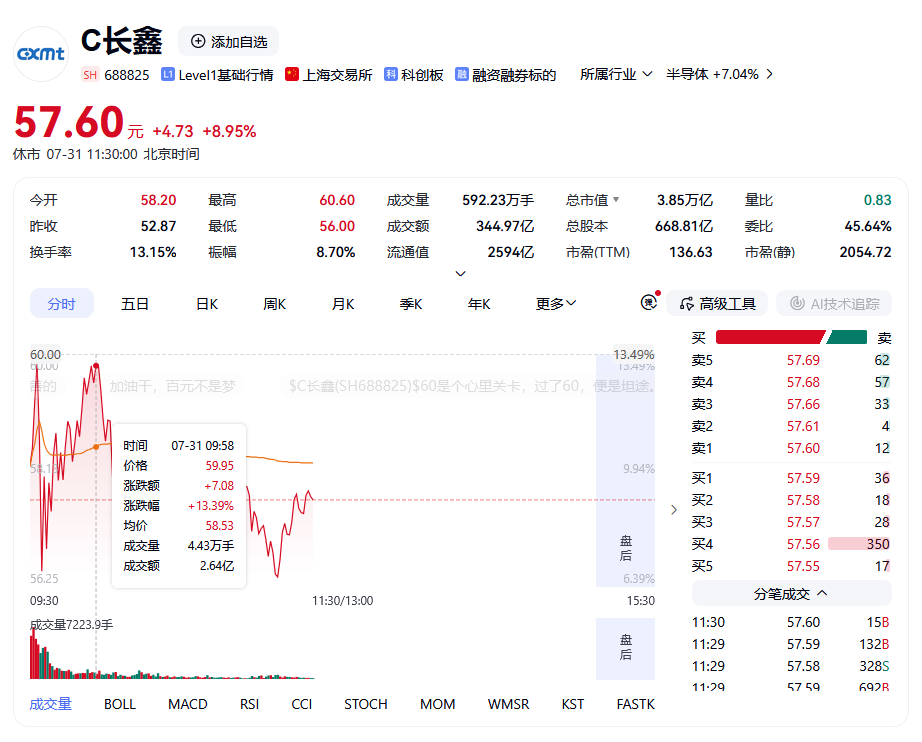Click the 买3 price 57.57

(x=803, y=522)
